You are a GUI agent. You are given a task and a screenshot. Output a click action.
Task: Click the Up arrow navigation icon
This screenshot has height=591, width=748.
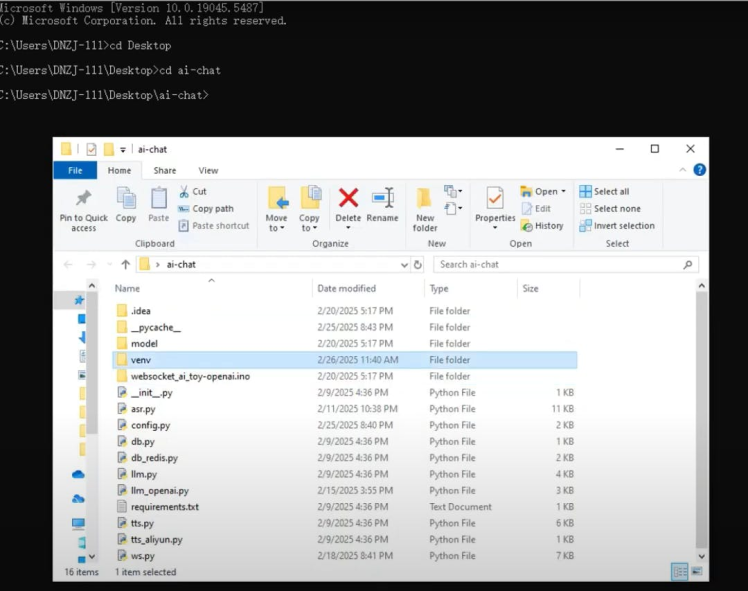[x=125, y=264]
